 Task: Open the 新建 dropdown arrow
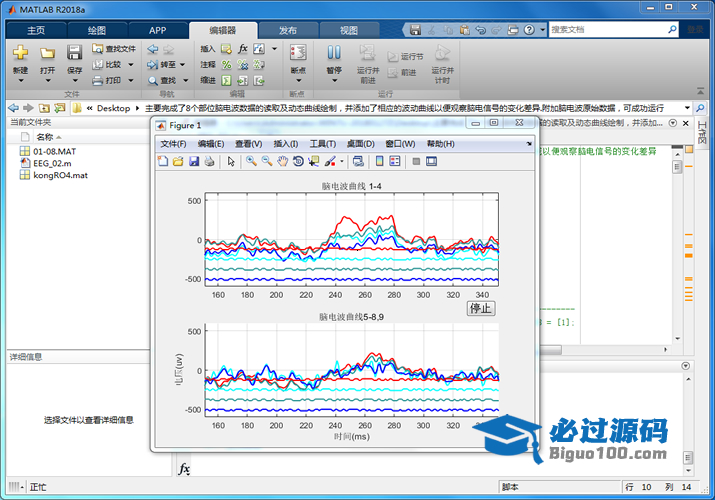click(x=21, y=81)
